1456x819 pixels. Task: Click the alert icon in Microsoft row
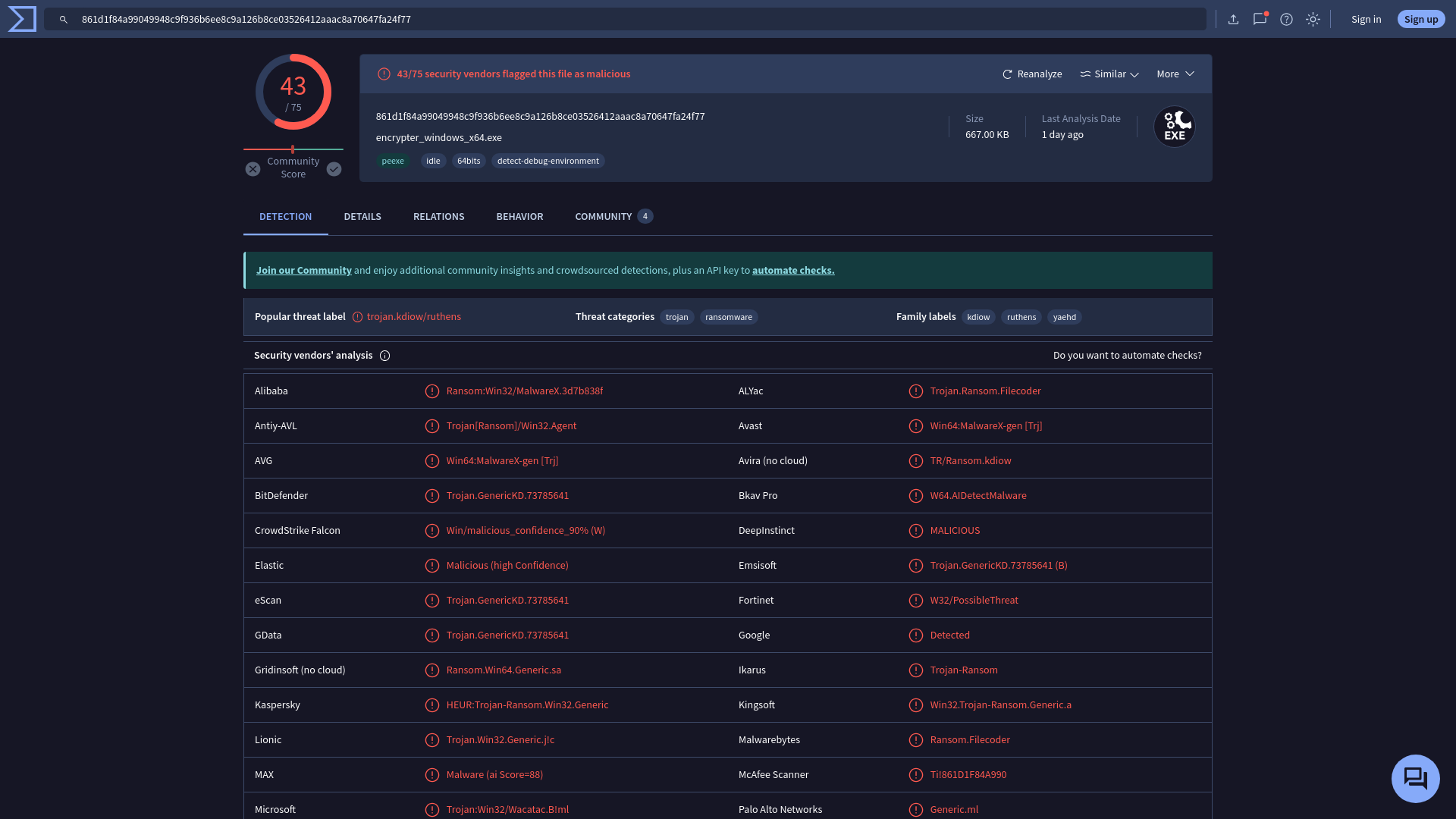click(432, 810)
